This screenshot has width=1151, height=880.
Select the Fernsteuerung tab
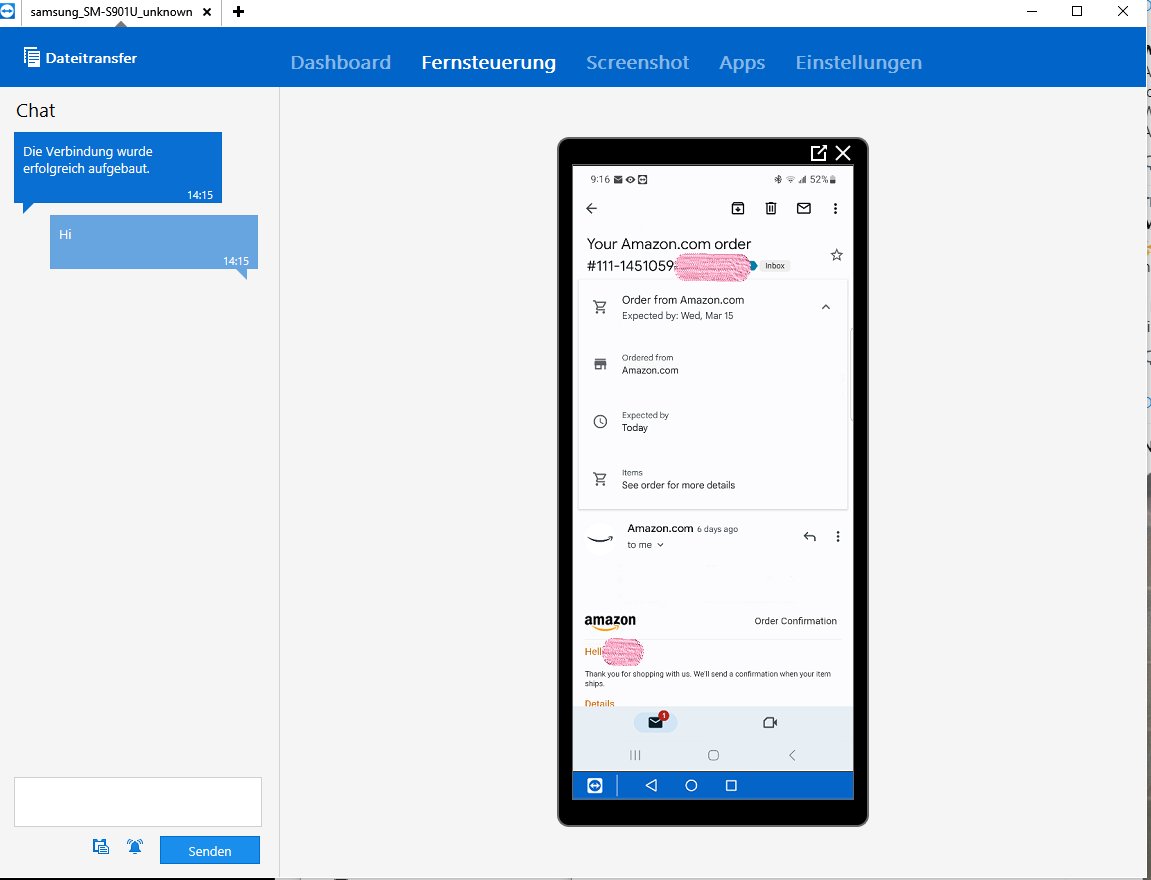(x=488, y=62)
